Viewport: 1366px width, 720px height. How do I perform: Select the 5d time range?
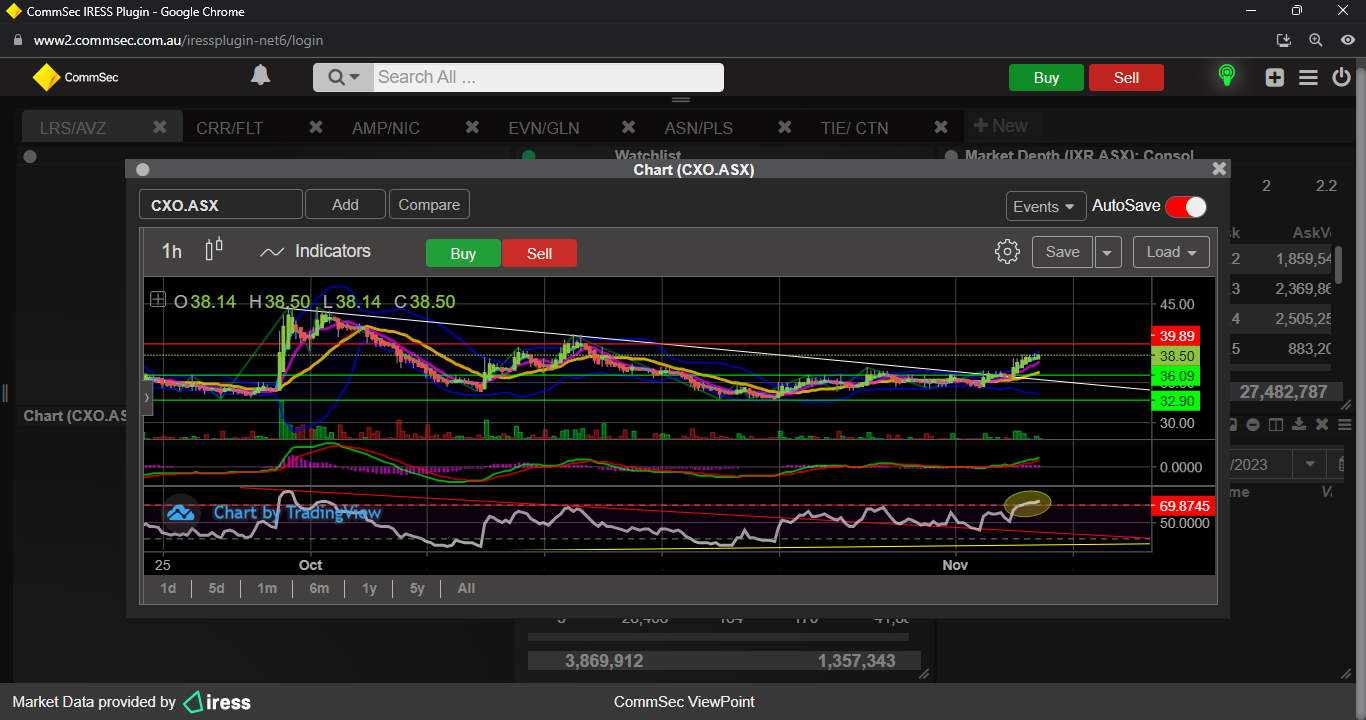pyautogui.click(x=216, y=588)
